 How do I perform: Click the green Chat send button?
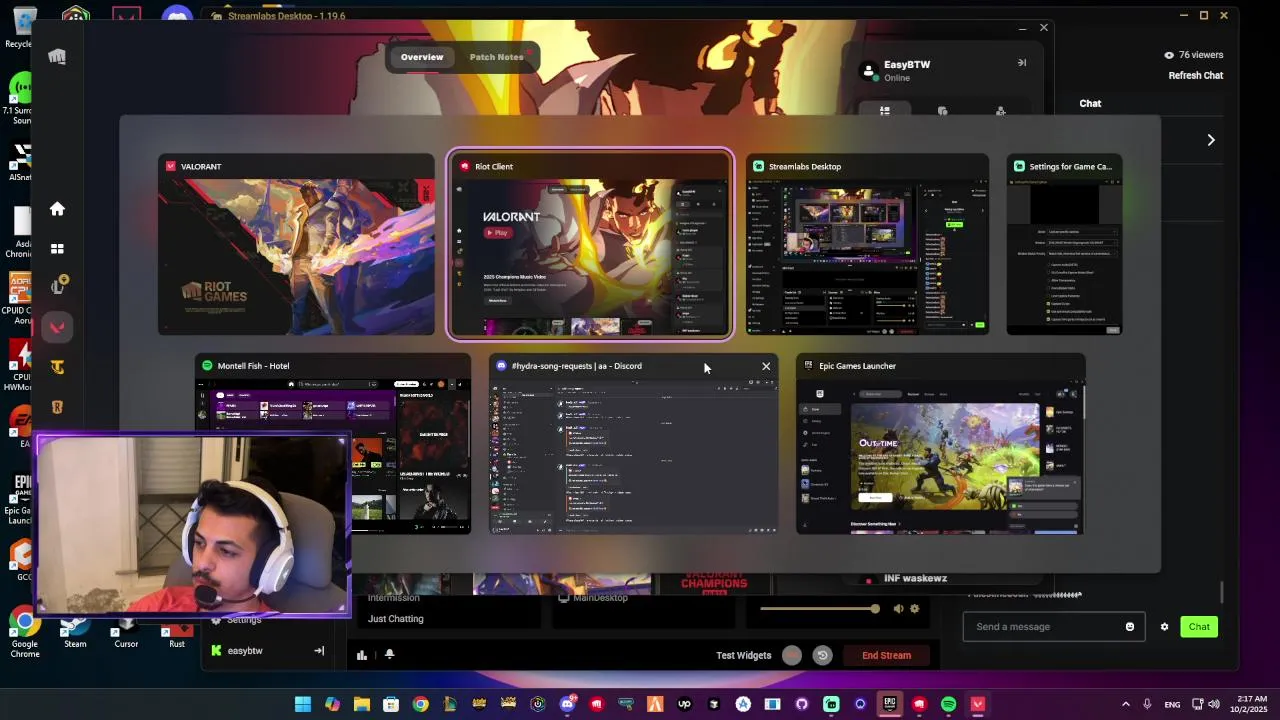tap(1199, 627)
